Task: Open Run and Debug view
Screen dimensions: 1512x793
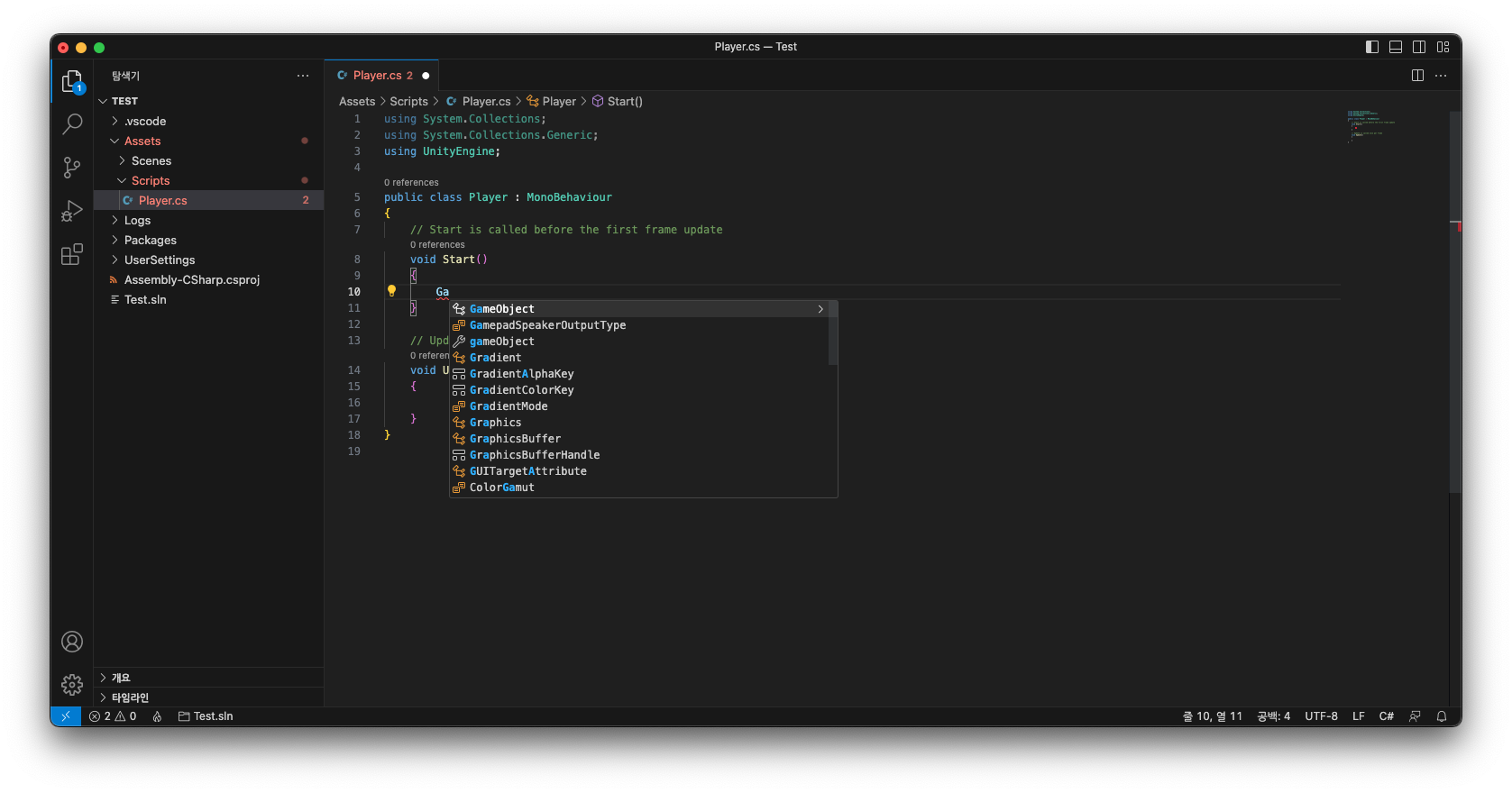Action: pyautogui.click(x=72, y=211)
